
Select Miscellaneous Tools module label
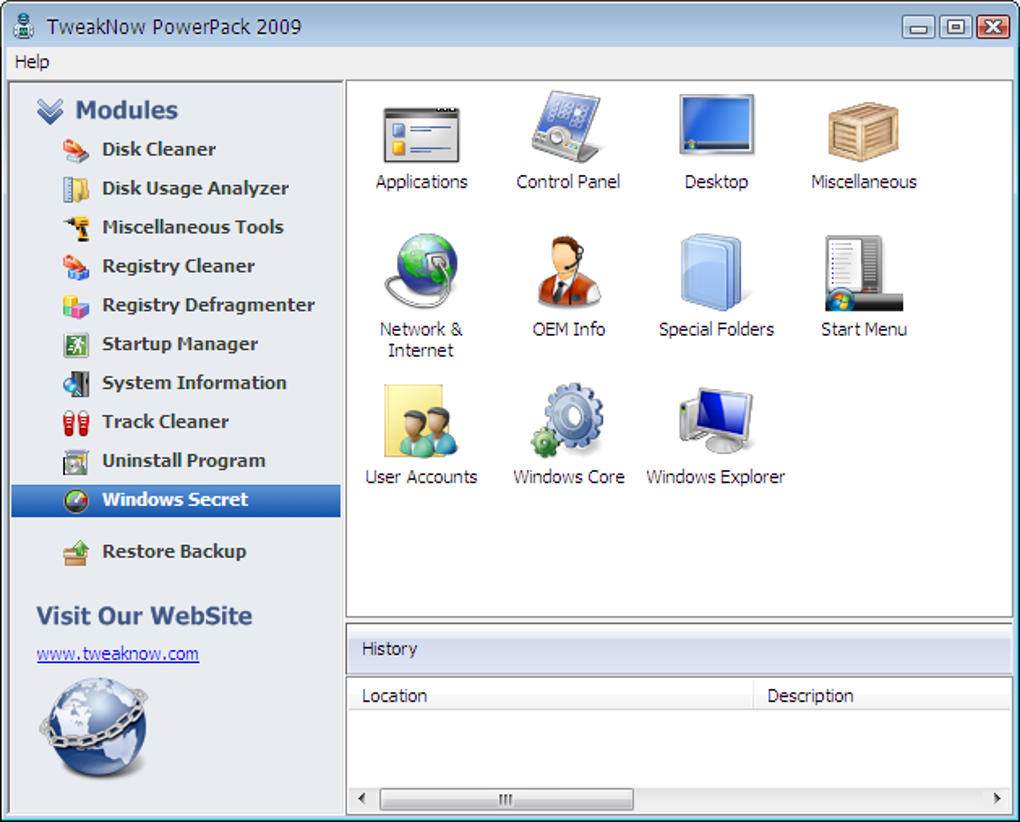193,228
